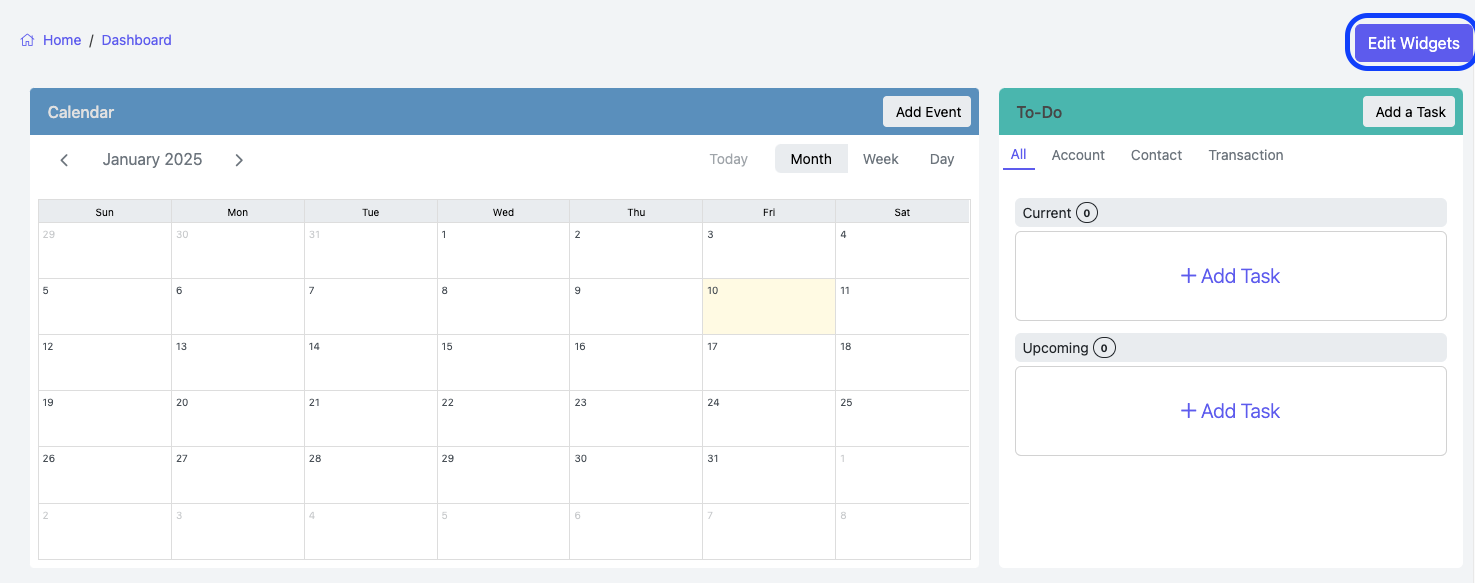The image size is (1475, 583).
Task: Select highlighted date 10 in calendar
Action: coord(769,306)
